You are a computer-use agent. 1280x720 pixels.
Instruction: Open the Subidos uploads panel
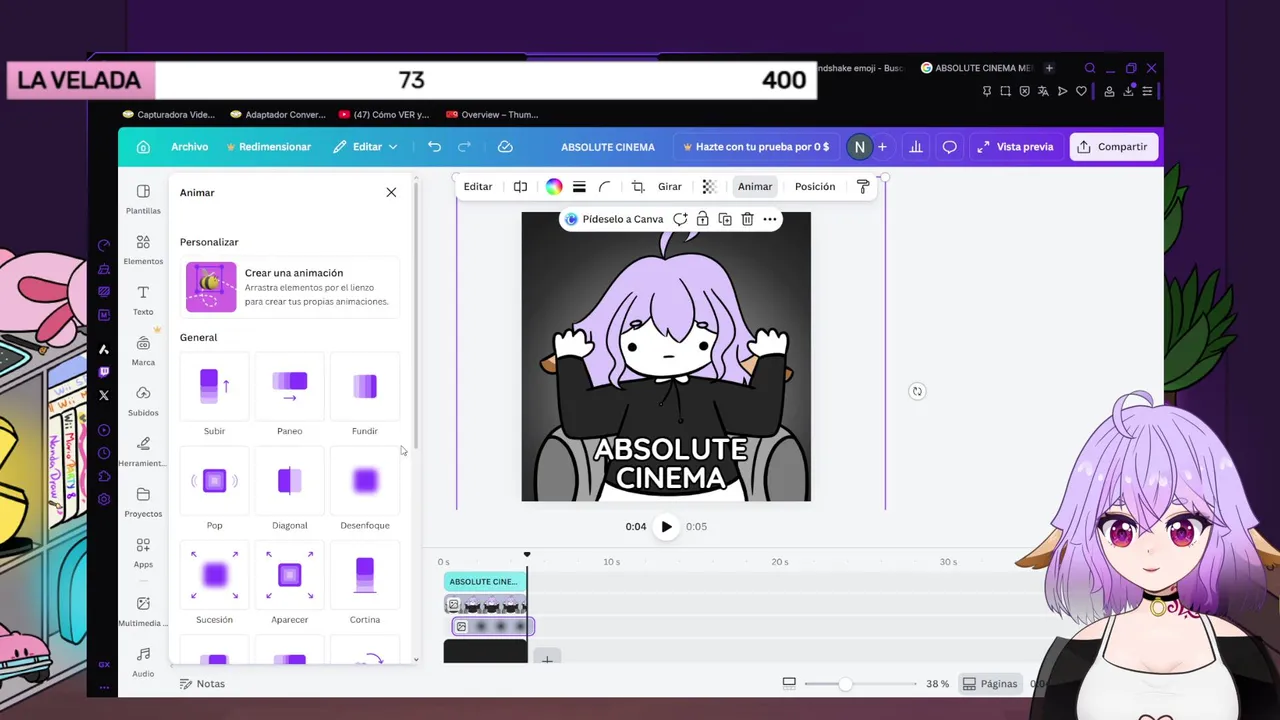point(143,401)
